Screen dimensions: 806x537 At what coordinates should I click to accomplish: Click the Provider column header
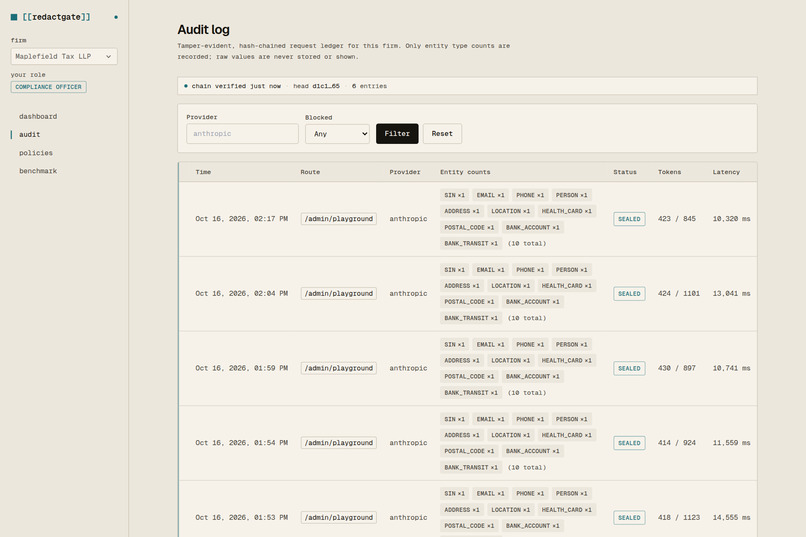405,172
